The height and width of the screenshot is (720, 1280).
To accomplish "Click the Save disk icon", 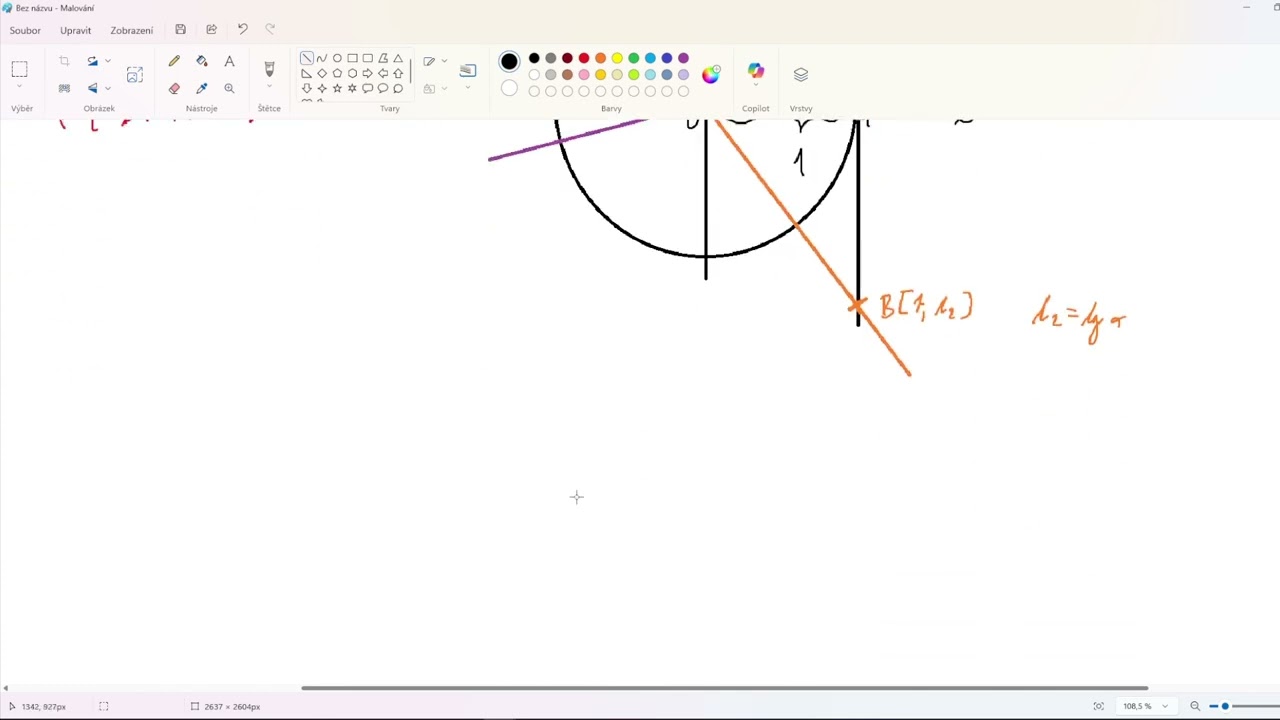I will [180, 30].
